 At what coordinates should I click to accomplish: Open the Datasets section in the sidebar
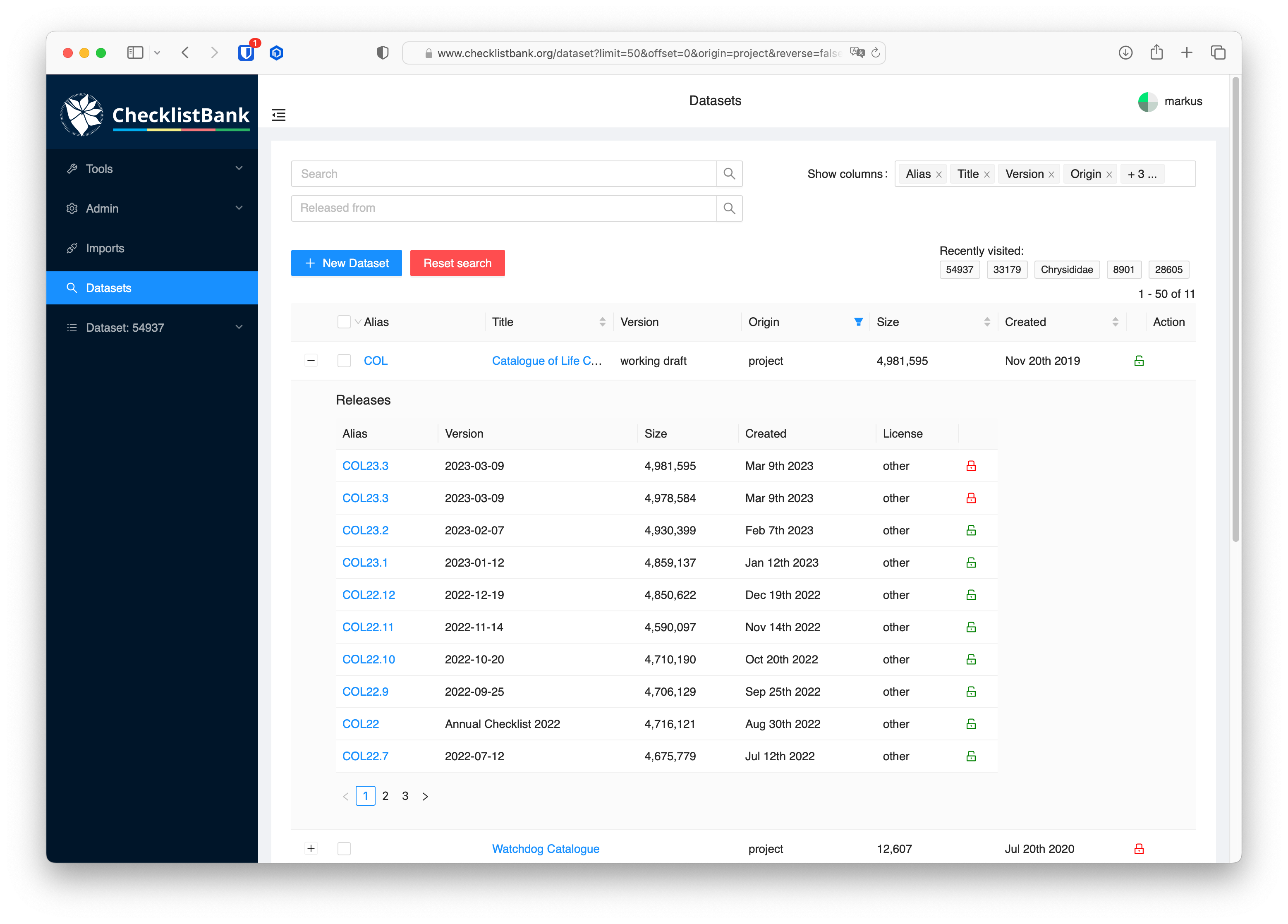point(109,288)
